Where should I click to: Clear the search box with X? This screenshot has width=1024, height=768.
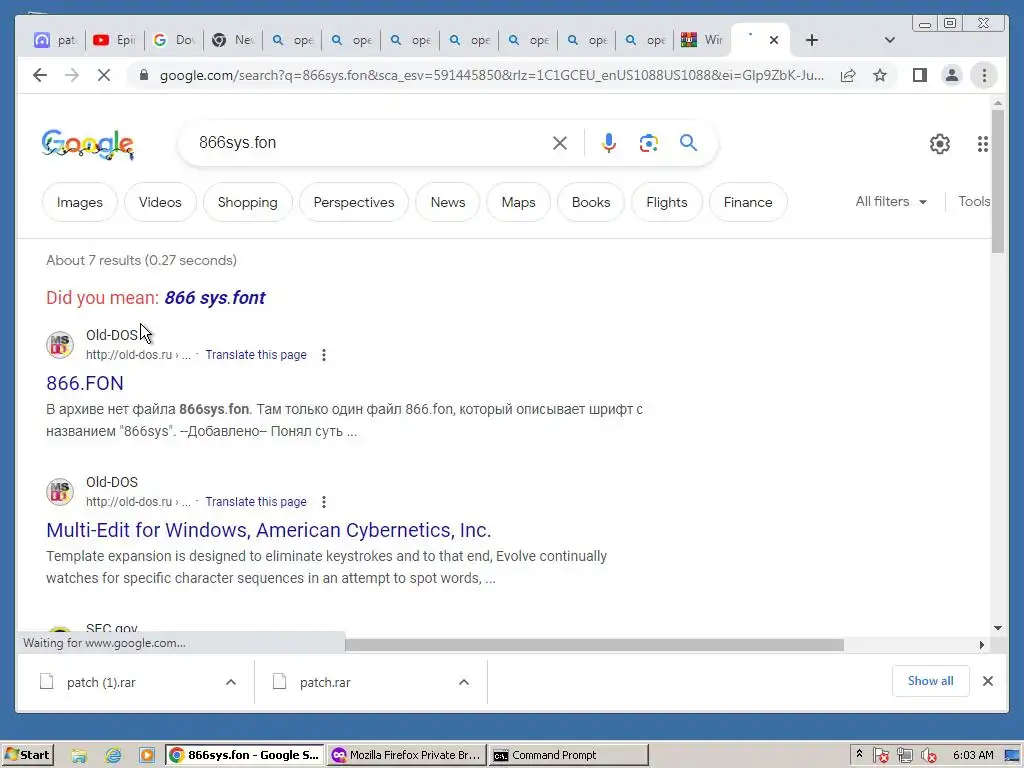(x=560, y=143)
